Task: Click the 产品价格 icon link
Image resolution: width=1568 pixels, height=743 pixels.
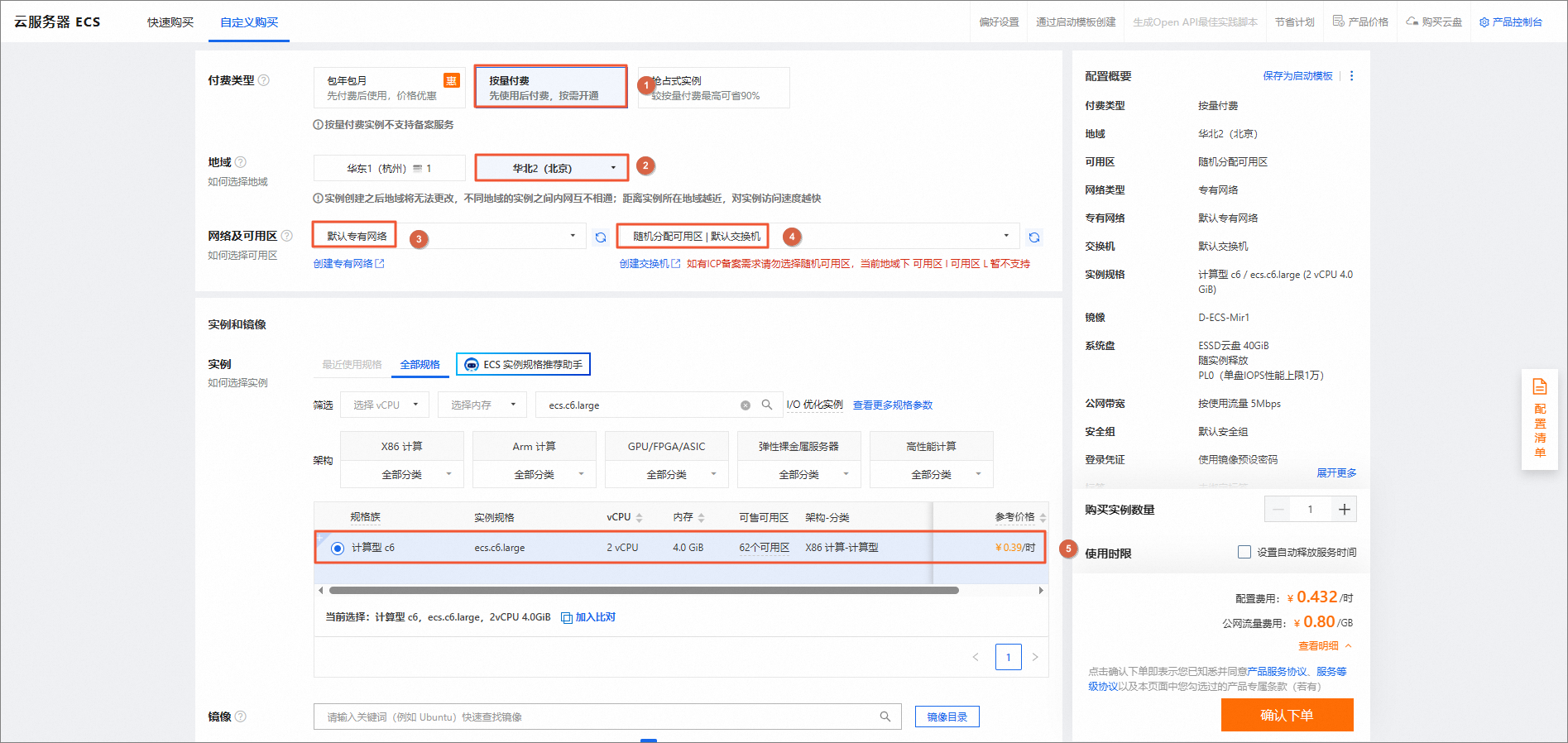Action: (x=1360, y=22)
